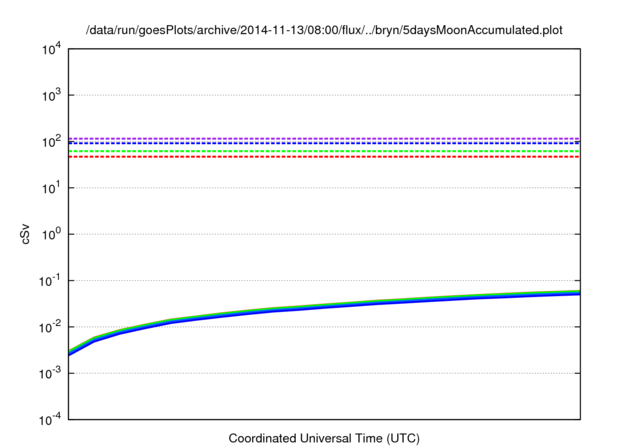Click the 10^1 axis tick label

click(x=51, y=189)
